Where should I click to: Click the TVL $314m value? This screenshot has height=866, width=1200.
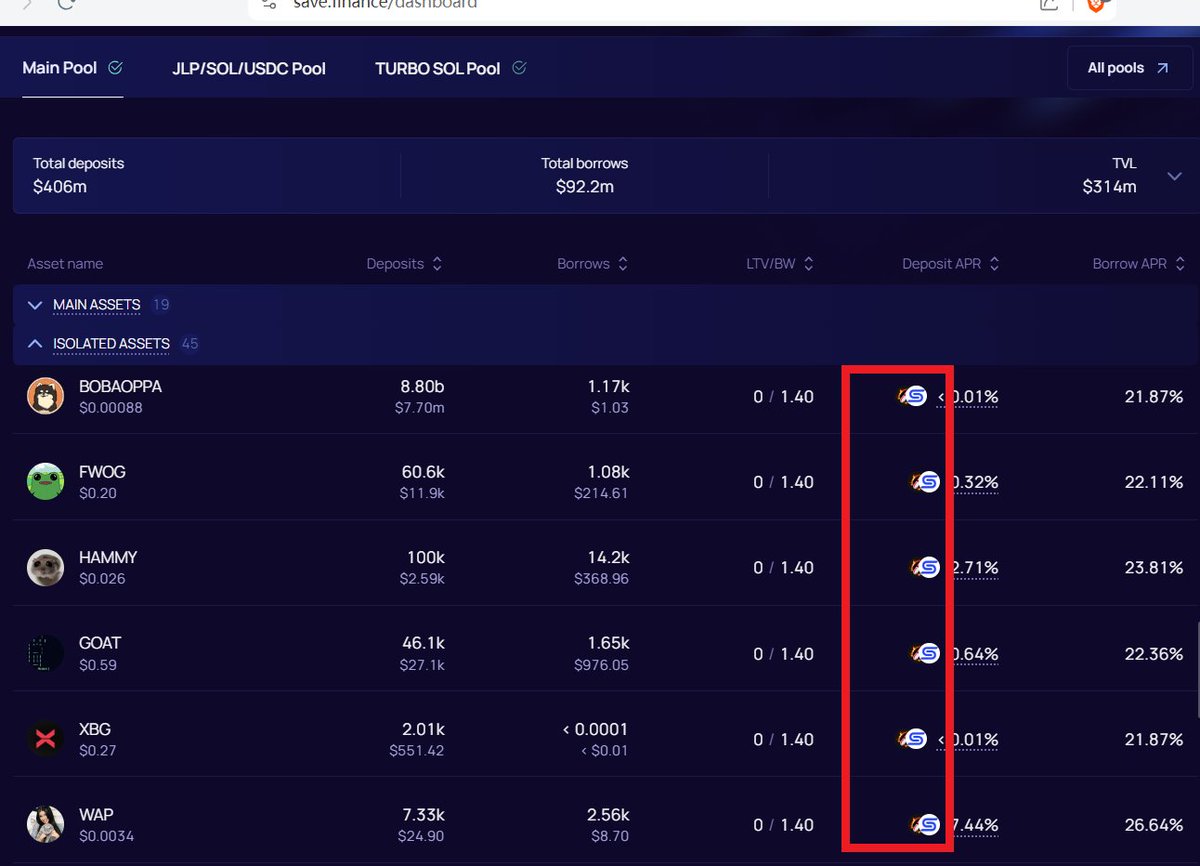(1109, 186)
